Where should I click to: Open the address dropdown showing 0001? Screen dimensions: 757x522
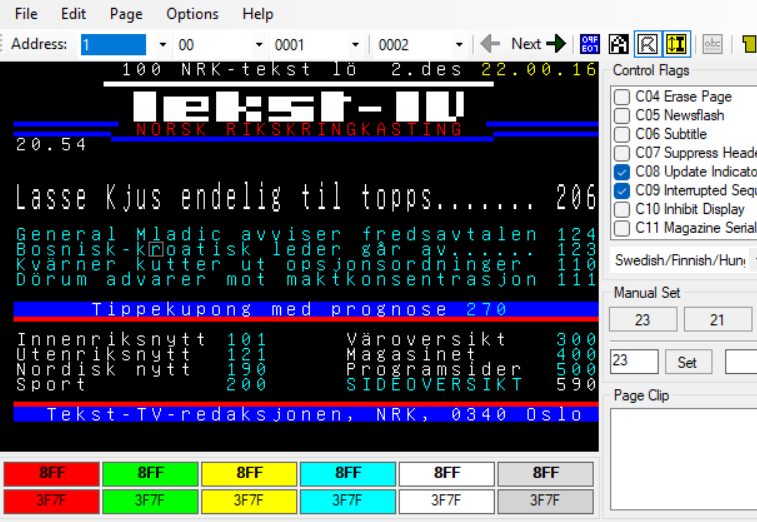[355, 45]
